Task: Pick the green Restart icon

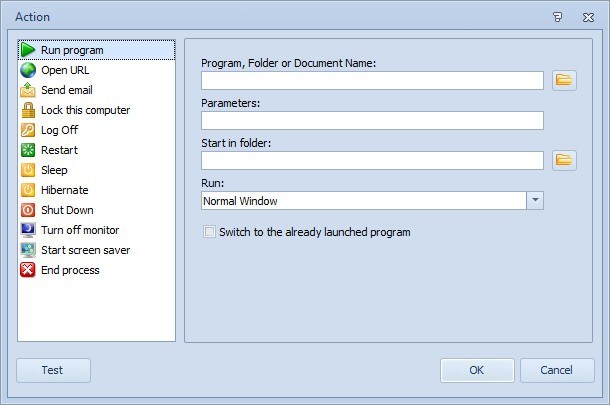Action: click(x=28, y=150)
